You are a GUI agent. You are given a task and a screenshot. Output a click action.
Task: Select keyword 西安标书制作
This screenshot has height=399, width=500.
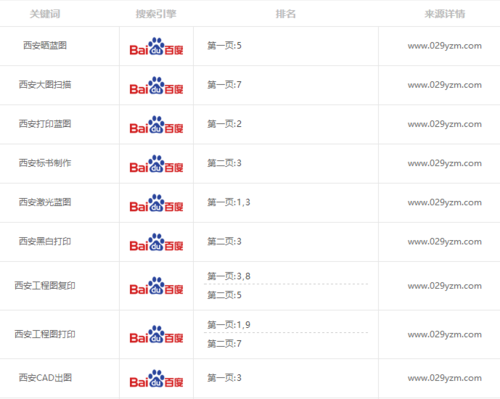click(45, 163)
